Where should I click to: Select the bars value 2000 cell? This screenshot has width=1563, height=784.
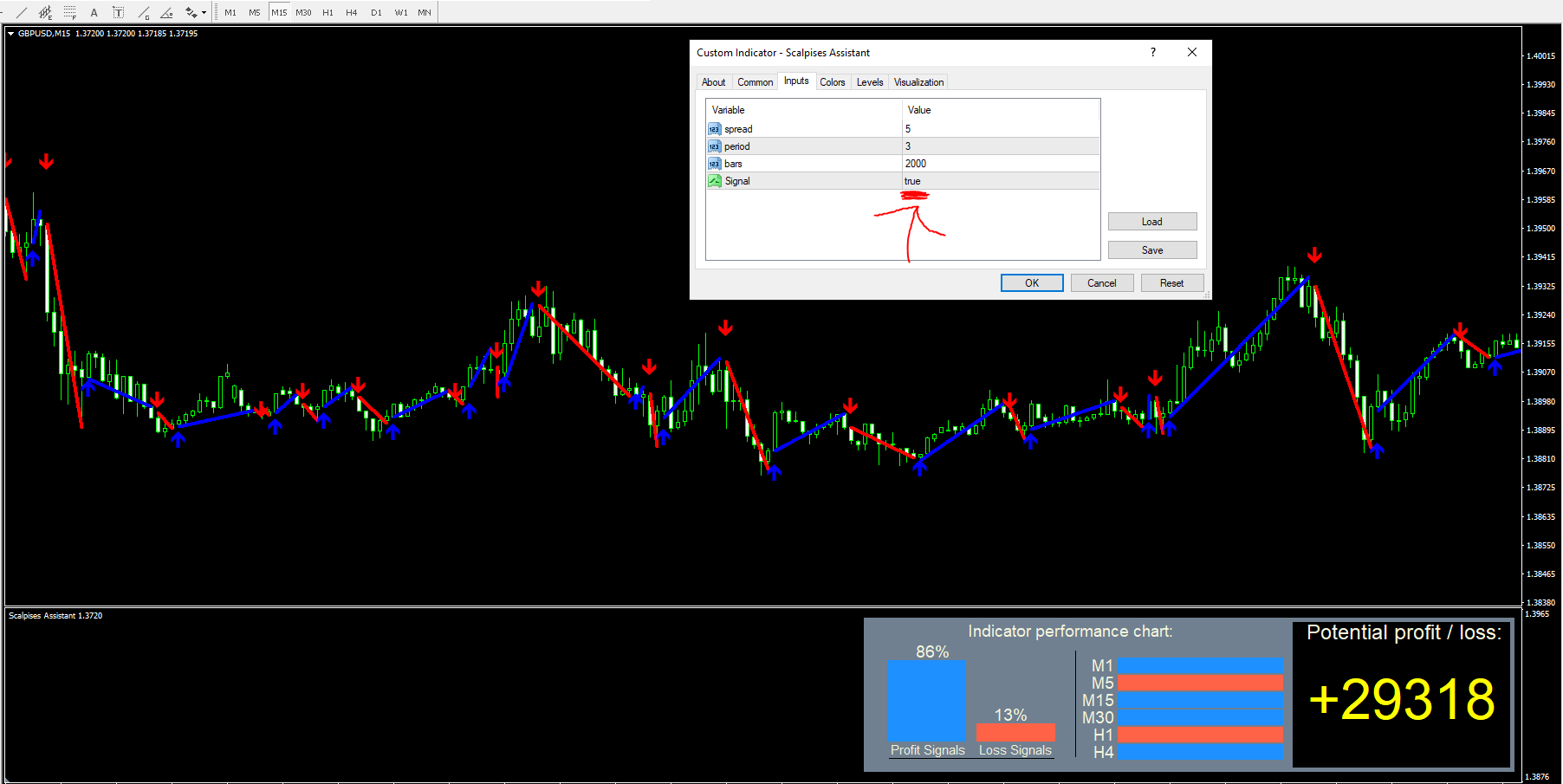(1001, 164)
